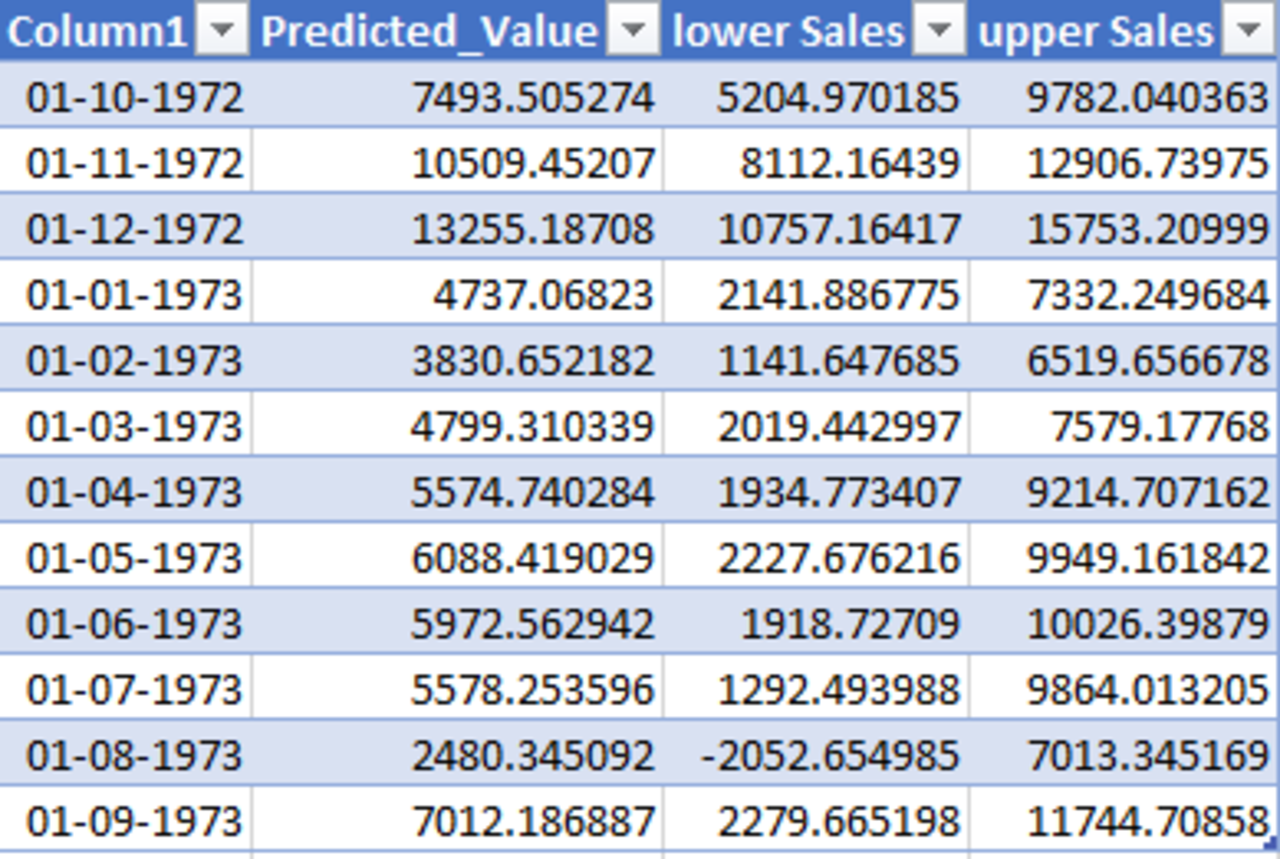Click the upper Sales header cell
Screen dimensions: 1280x859
click(1095, 33)
